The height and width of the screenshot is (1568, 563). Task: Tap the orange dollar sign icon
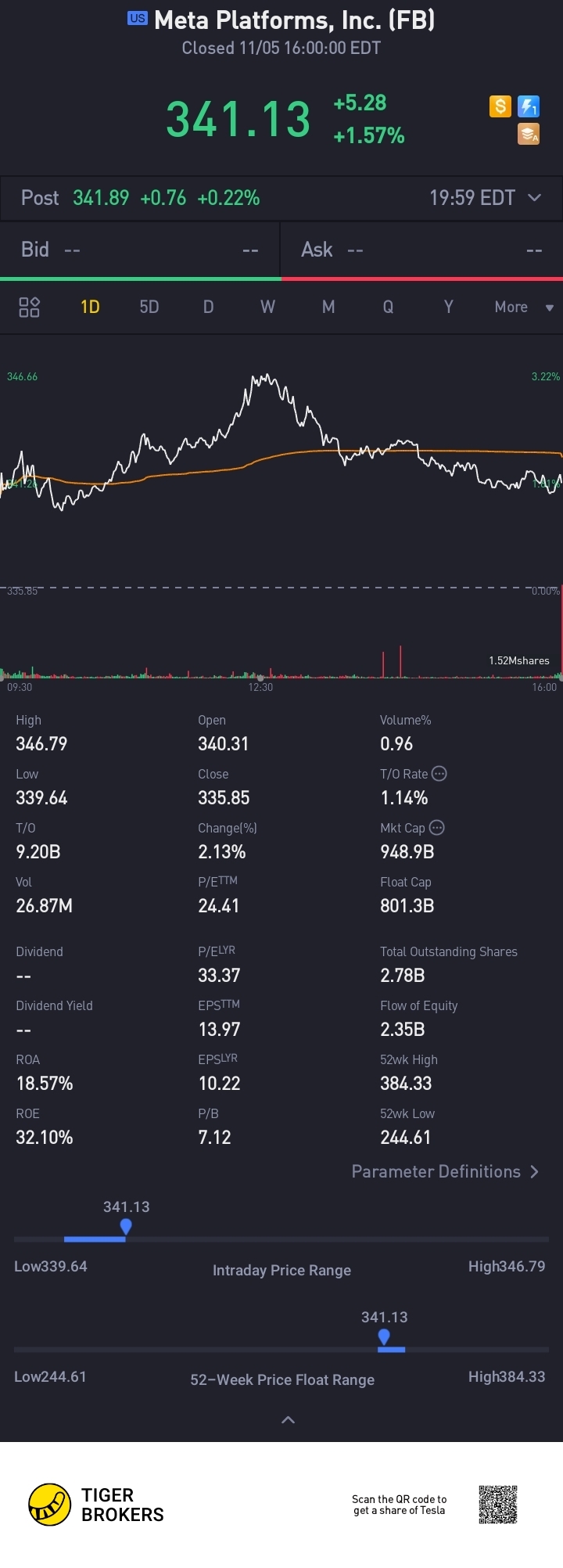tap(500, 106)
